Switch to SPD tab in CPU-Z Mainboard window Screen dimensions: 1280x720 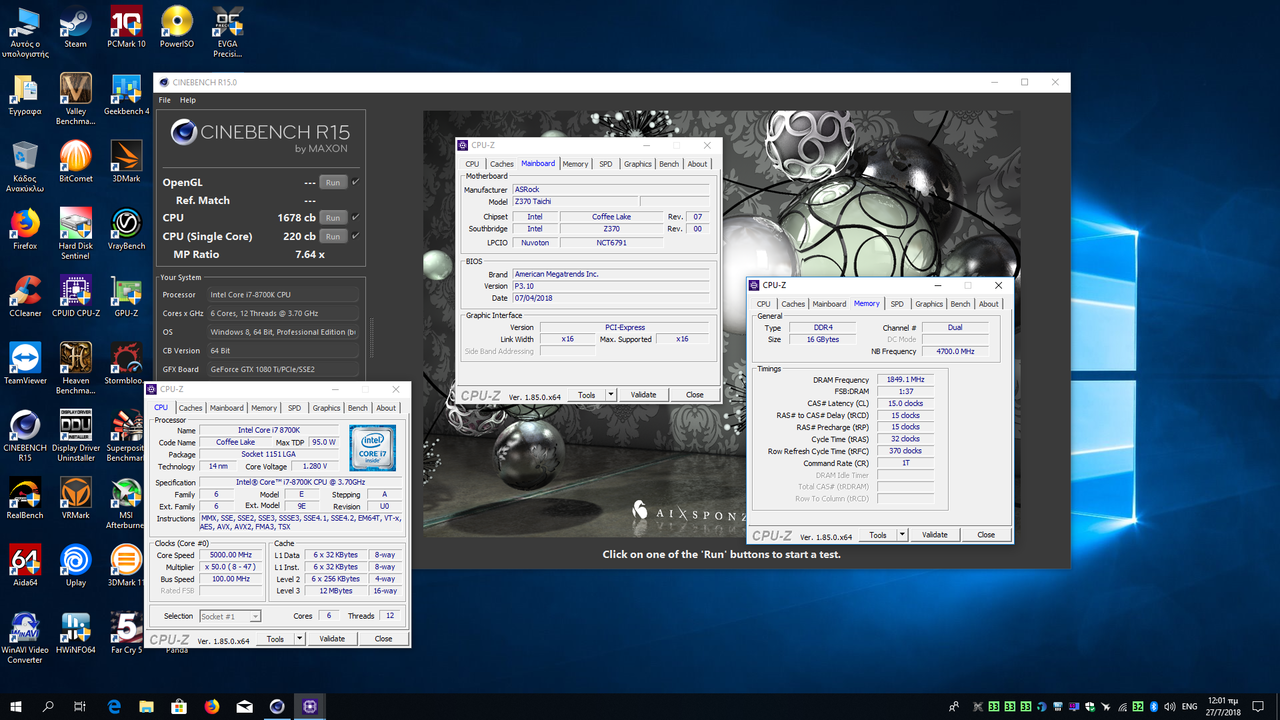click(606, 164)
